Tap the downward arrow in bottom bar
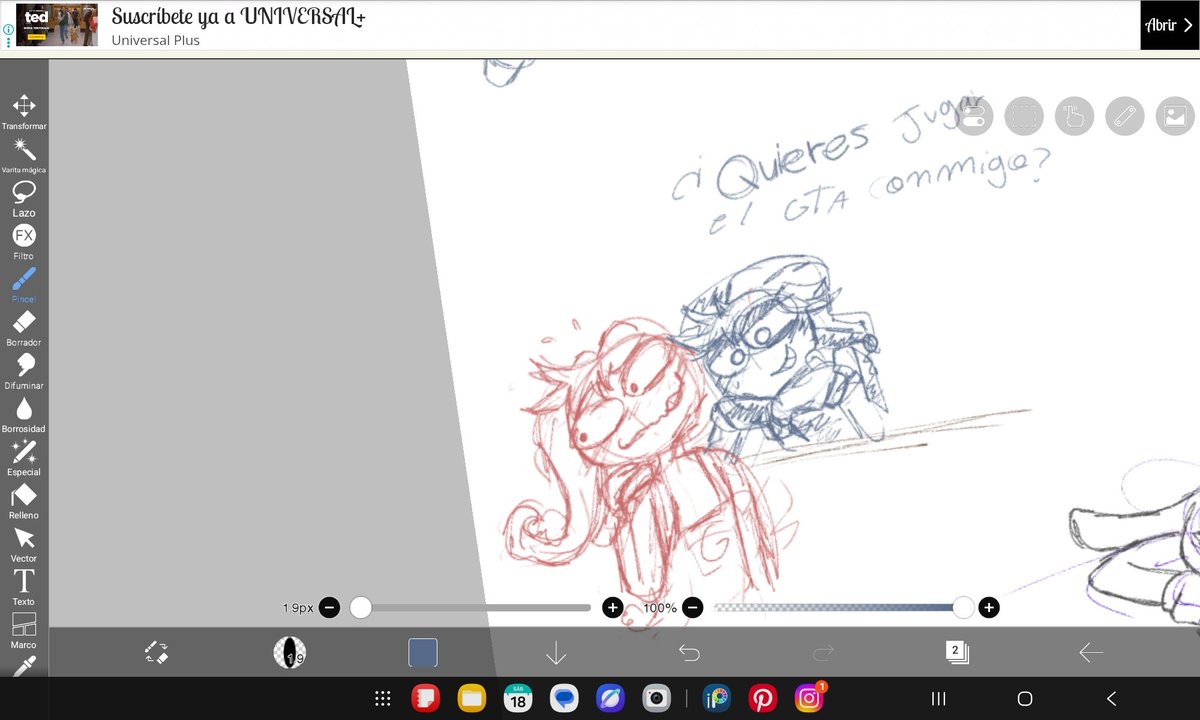Image resolution: width=1200 pixels, height=720 pixels. (x=556, y=653)
